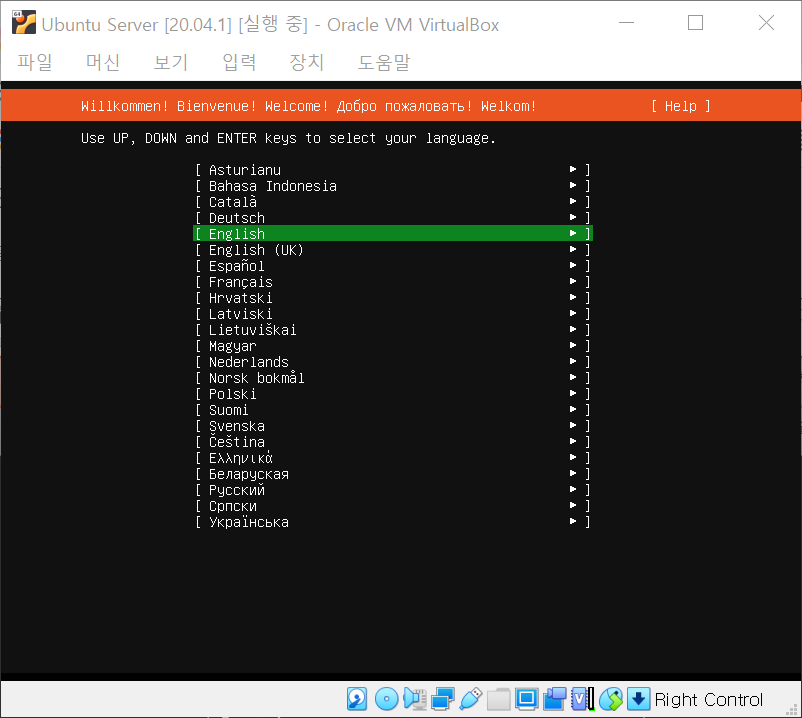This screenshot has height=718, width=802.
Task: Choose Svenska from the languages
Action: [393, 426]
